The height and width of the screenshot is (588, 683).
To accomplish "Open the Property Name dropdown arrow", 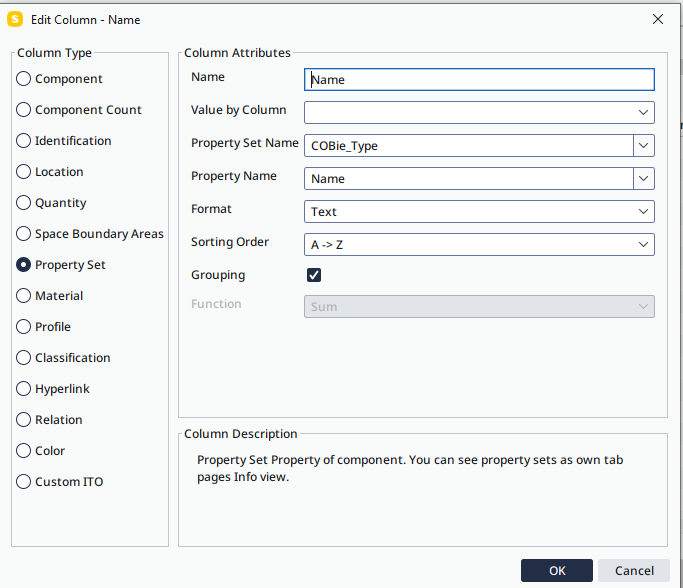I will (x=644, y=179).
